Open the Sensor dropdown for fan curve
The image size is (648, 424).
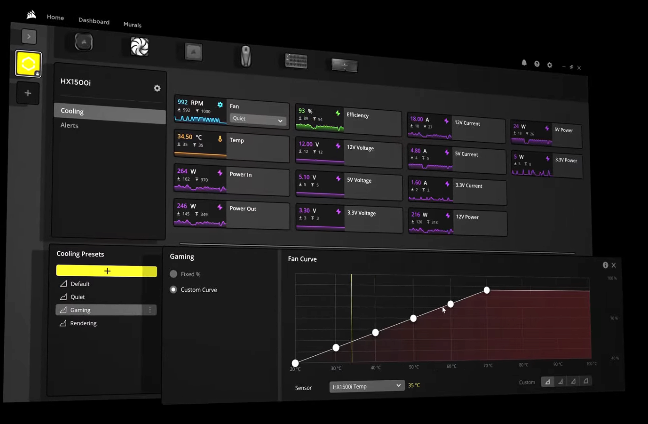click(366, 385)
